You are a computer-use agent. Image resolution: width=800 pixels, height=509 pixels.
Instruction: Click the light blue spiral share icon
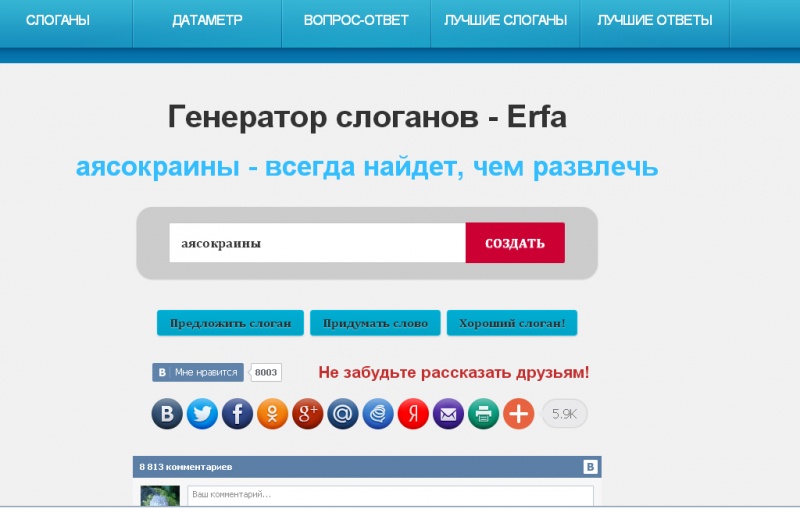point(378,414)
